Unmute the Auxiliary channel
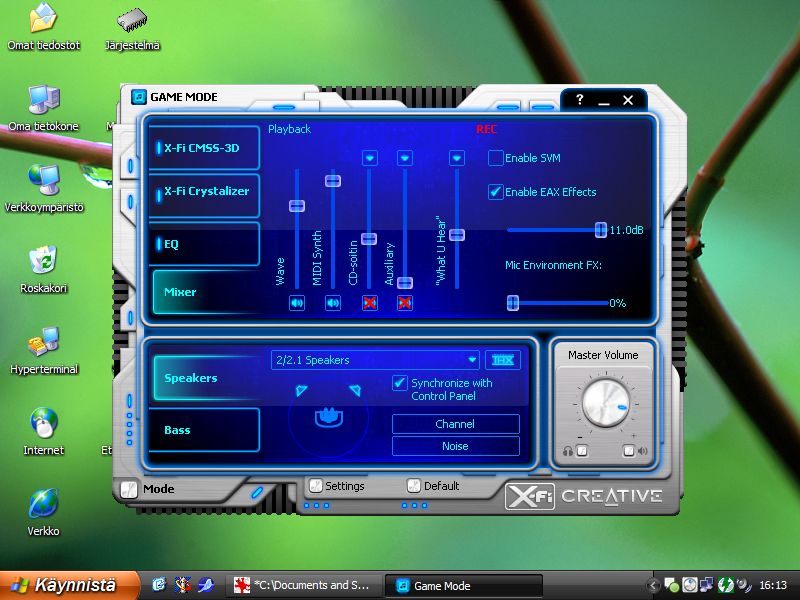Viewport: 800px width, 600px height. coord(405,303)
